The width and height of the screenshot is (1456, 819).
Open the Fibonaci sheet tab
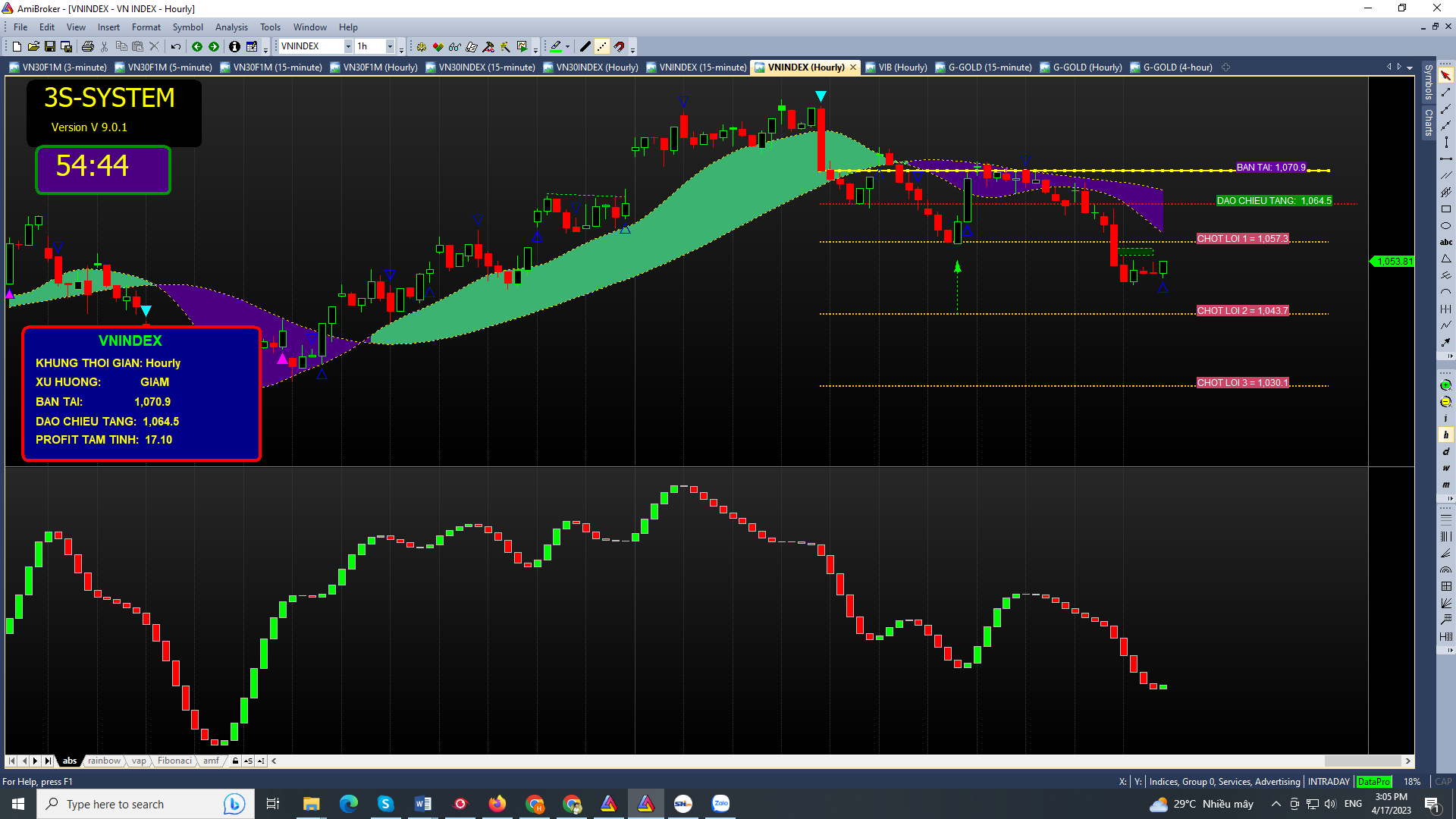click(174, 761)
